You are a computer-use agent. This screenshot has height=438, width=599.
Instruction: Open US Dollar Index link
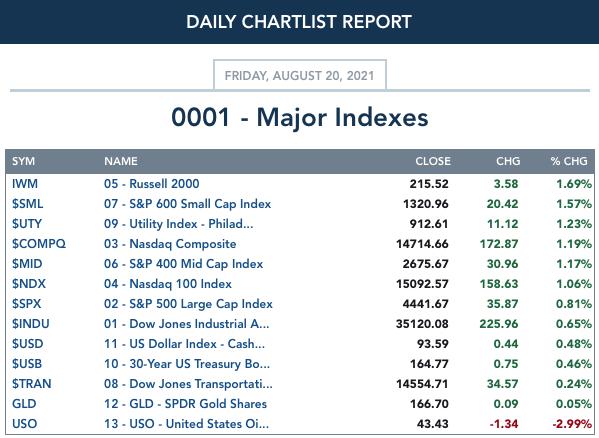coord(184,344)
